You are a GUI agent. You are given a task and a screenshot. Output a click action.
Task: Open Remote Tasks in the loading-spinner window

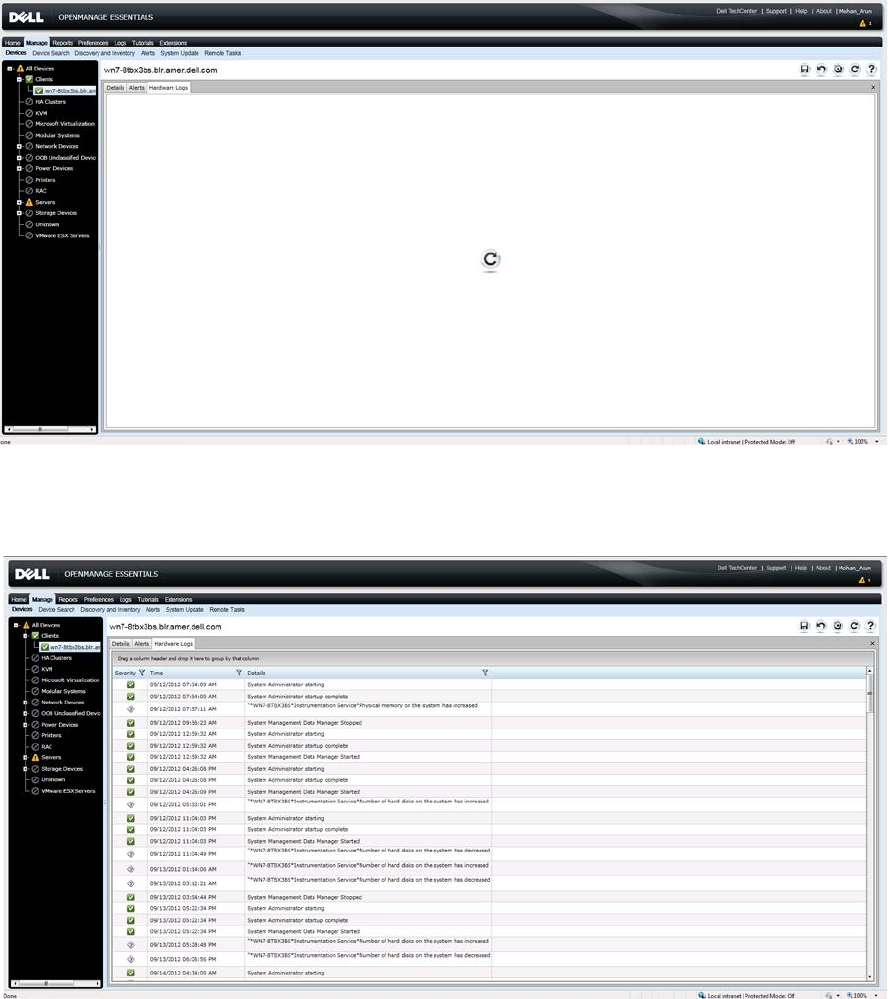tap(222, 54)
